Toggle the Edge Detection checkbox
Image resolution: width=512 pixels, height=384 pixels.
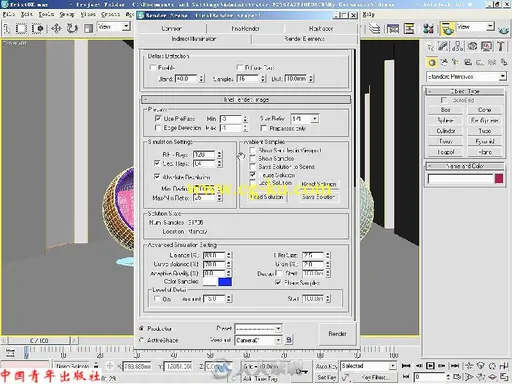pos(158,128)
